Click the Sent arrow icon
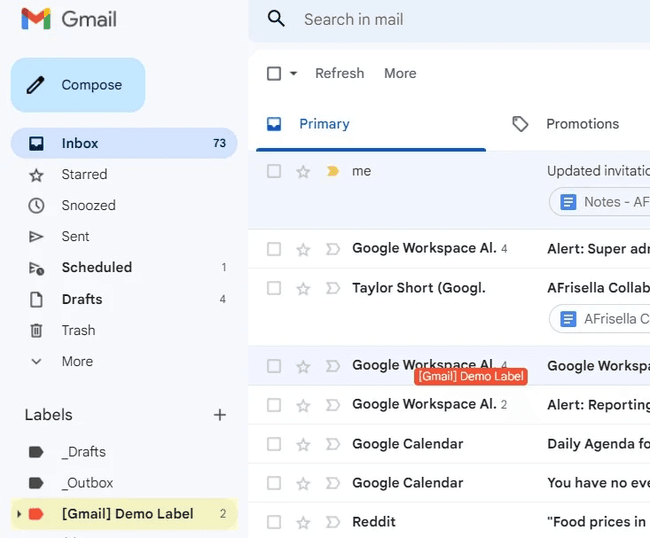The image size is (650, 538). click(36, 237)
